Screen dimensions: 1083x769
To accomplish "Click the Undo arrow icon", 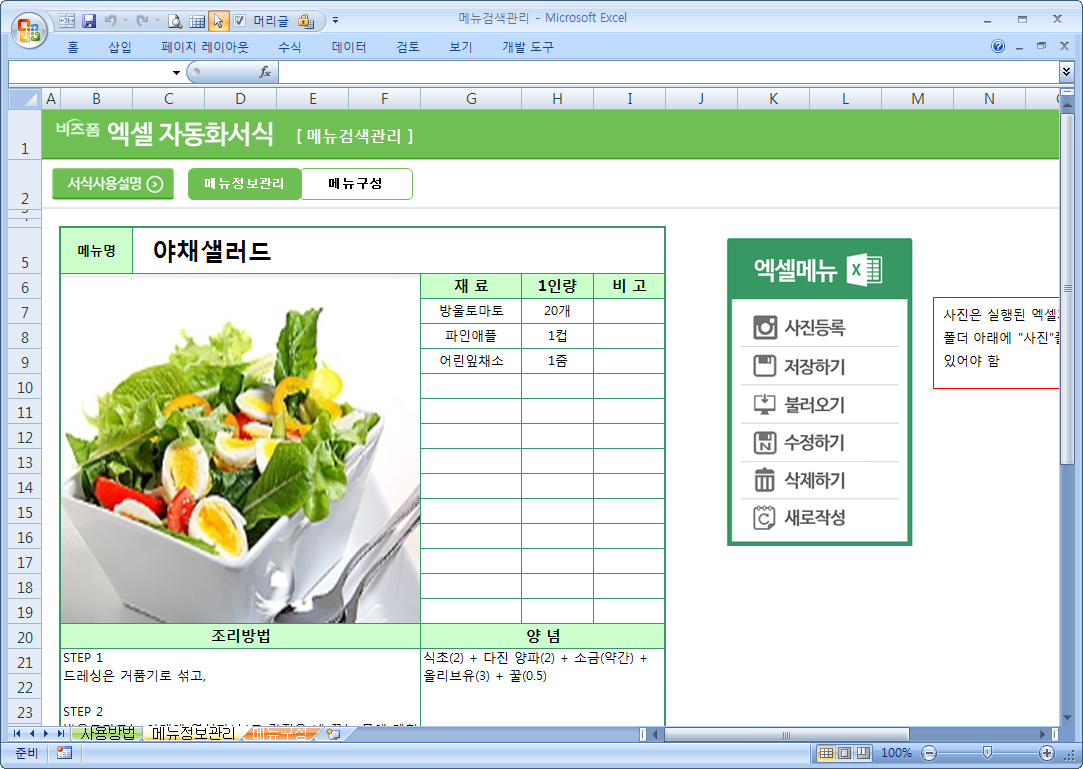I will tap(110, 21).
